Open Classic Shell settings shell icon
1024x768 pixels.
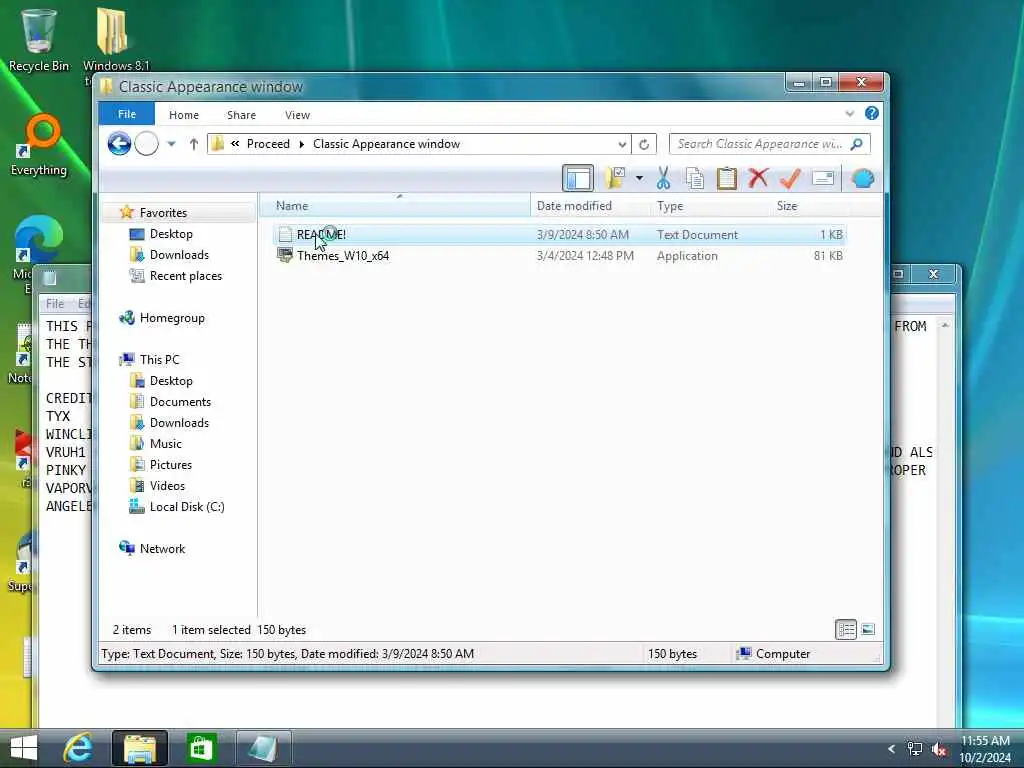(x=863, y=178)
